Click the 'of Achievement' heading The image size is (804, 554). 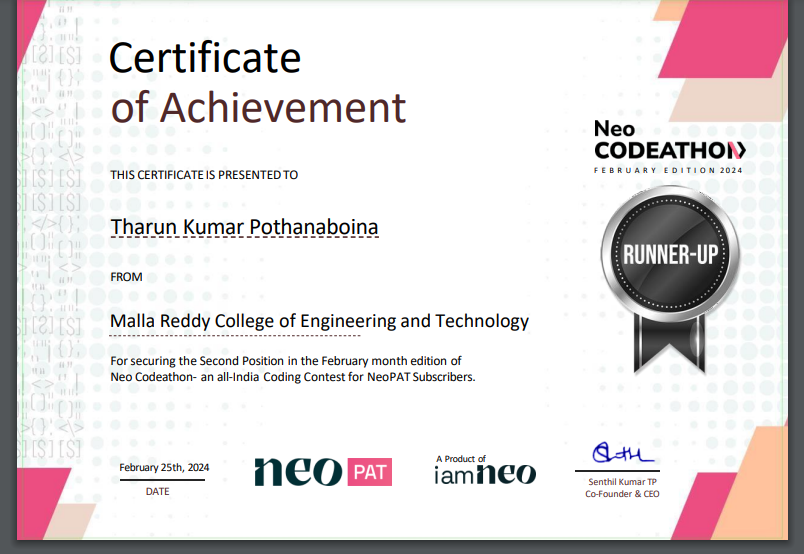(258, 107)
